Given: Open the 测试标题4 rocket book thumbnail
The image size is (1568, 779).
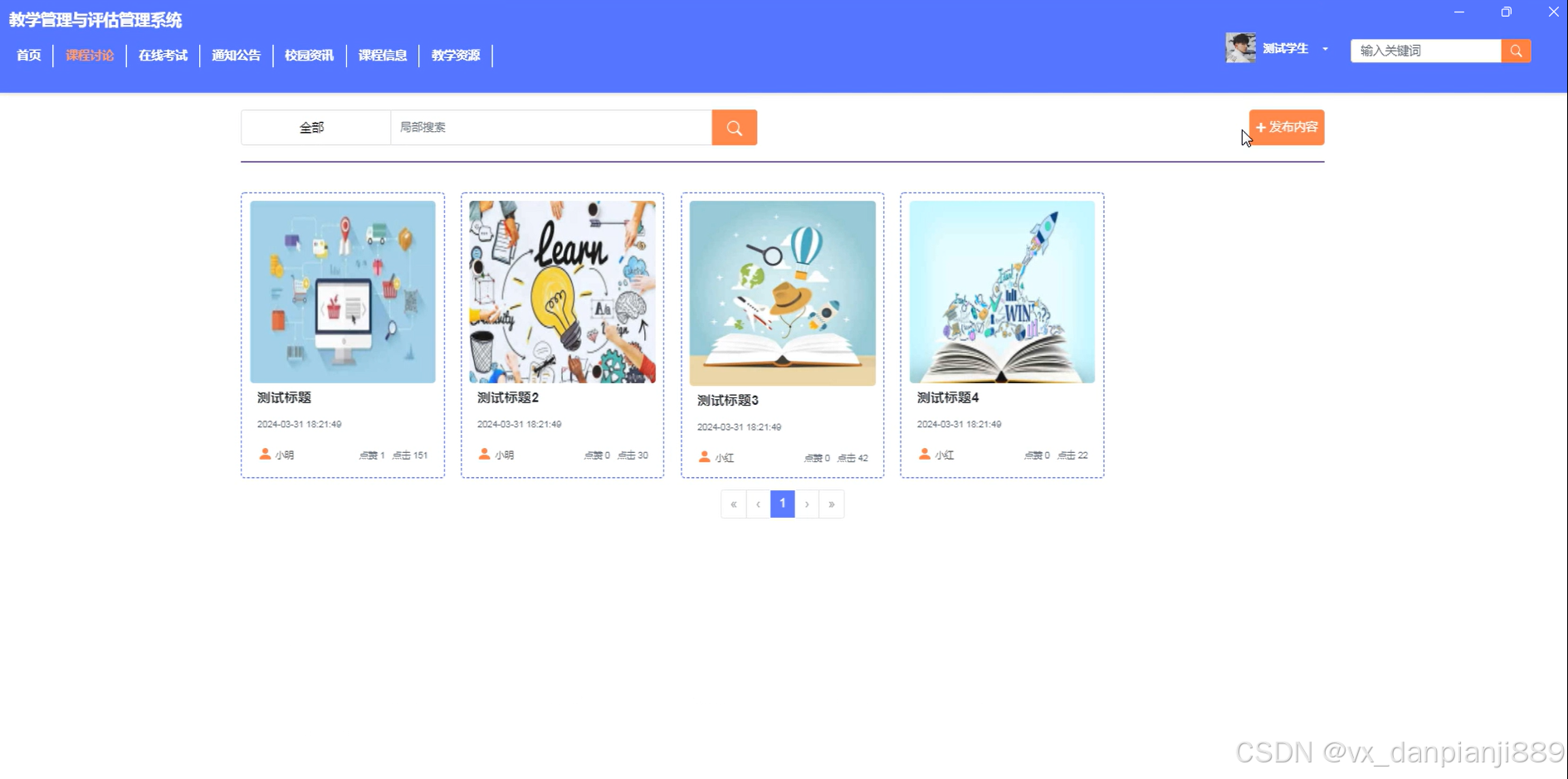Looking at the screenshot, I should (x=1002, y=292).
